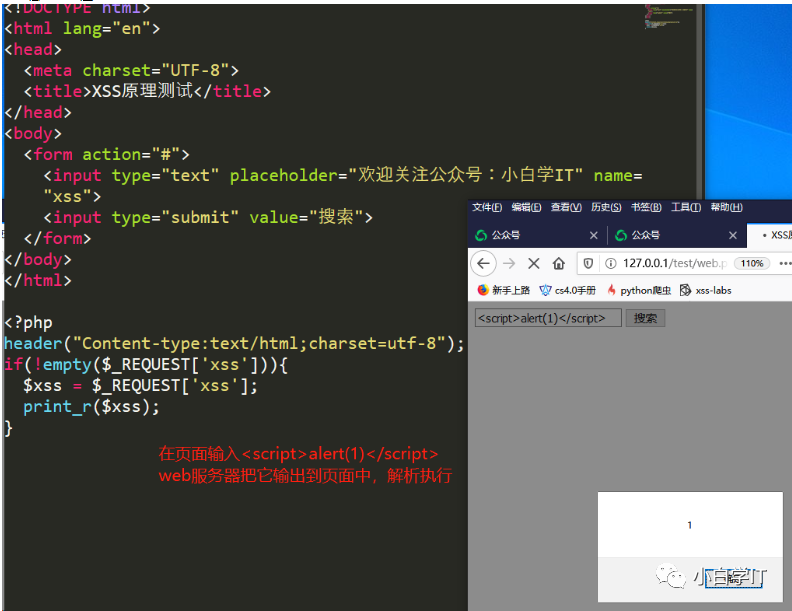Image resolution: width=792 pixels, height=611 pixels.
Task: Click the <meta charset="UTF-8"> line
Action: coord(131,70)
